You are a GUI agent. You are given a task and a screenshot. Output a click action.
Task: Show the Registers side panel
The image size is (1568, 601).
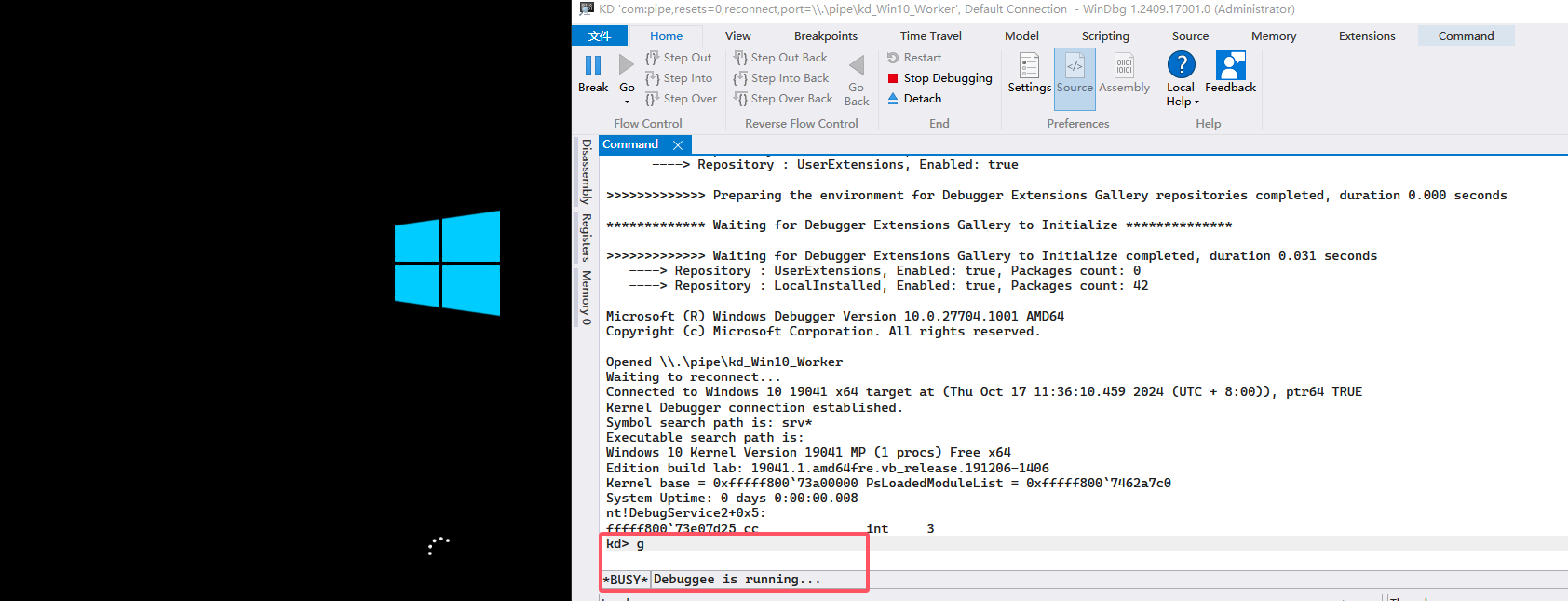click(586, 238)
